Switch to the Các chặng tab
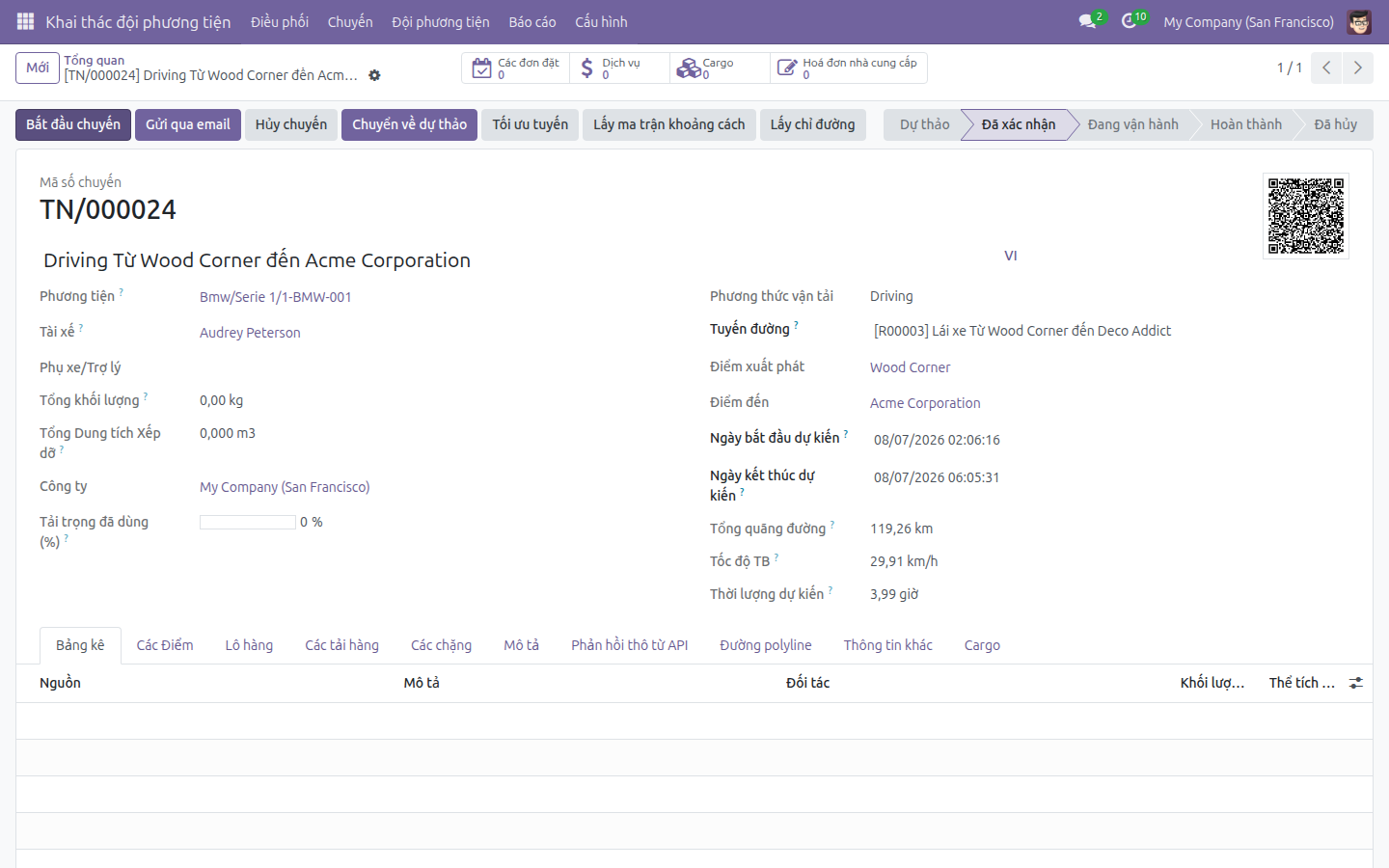 tap(441, 645)
